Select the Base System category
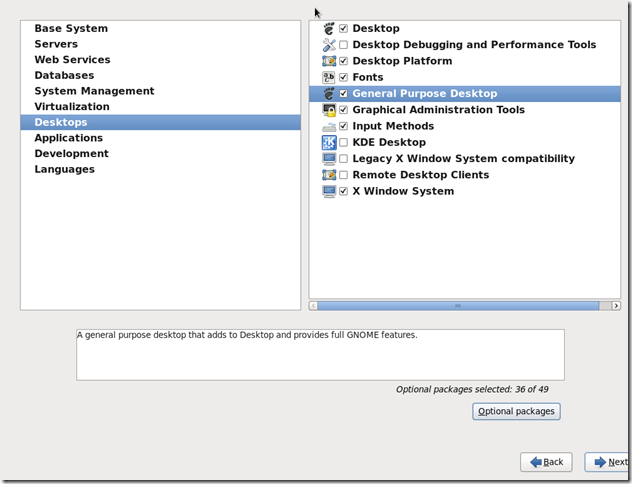The image size is (632, 484). click(71, 29)
